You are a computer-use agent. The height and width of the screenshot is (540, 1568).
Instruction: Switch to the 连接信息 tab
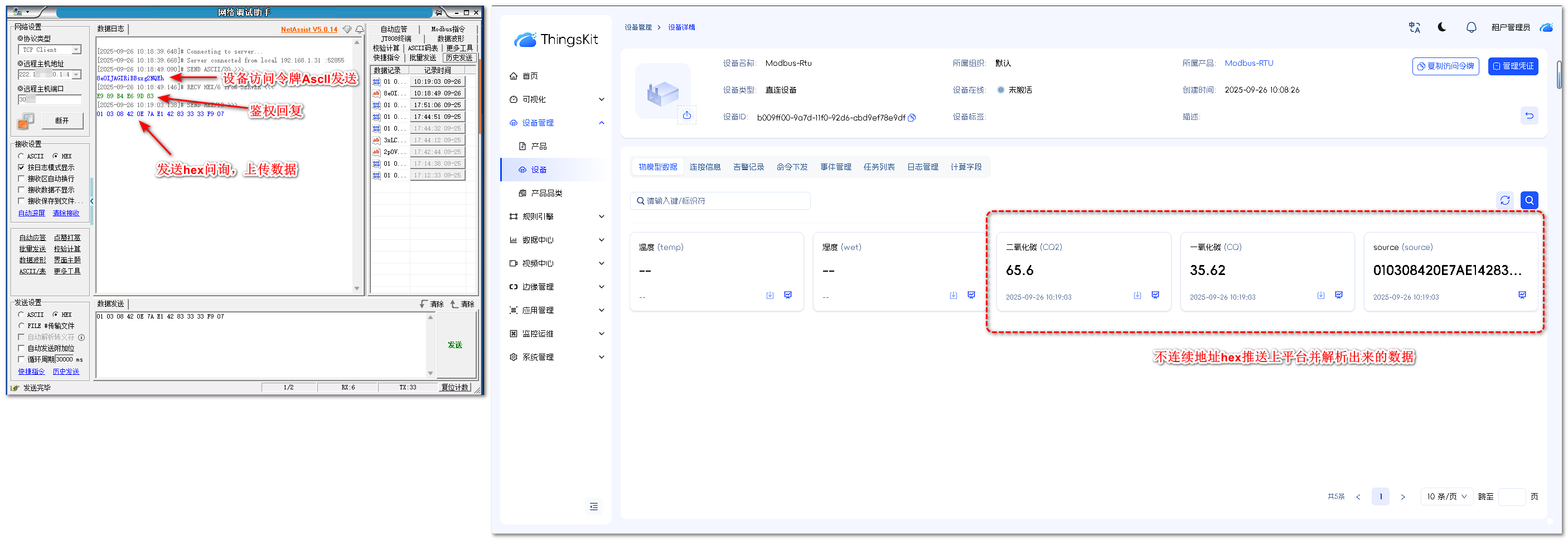[x=704, y=167]
